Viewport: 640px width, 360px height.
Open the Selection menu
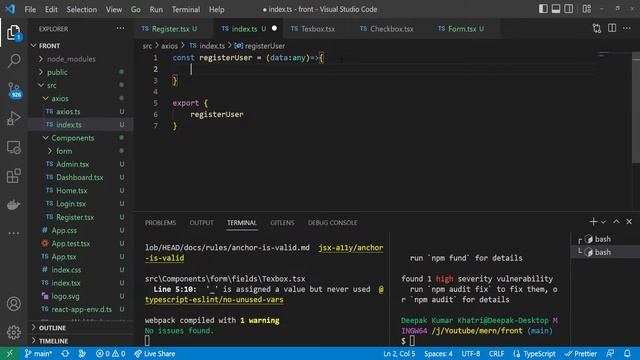click(82, 9)
